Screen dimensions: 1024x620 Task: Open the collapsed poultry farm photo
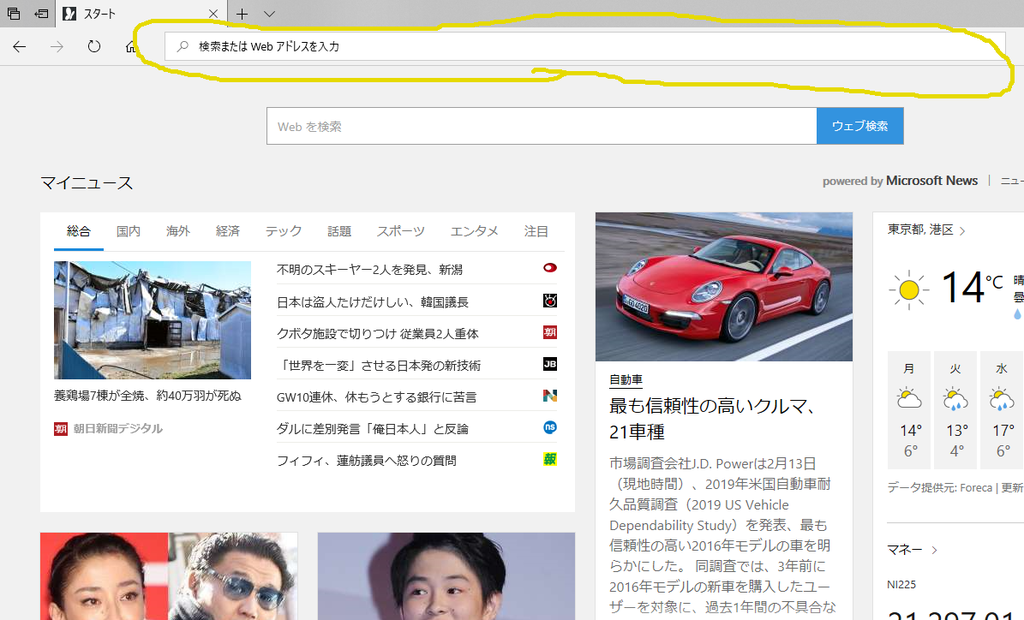tap(152, 320)
